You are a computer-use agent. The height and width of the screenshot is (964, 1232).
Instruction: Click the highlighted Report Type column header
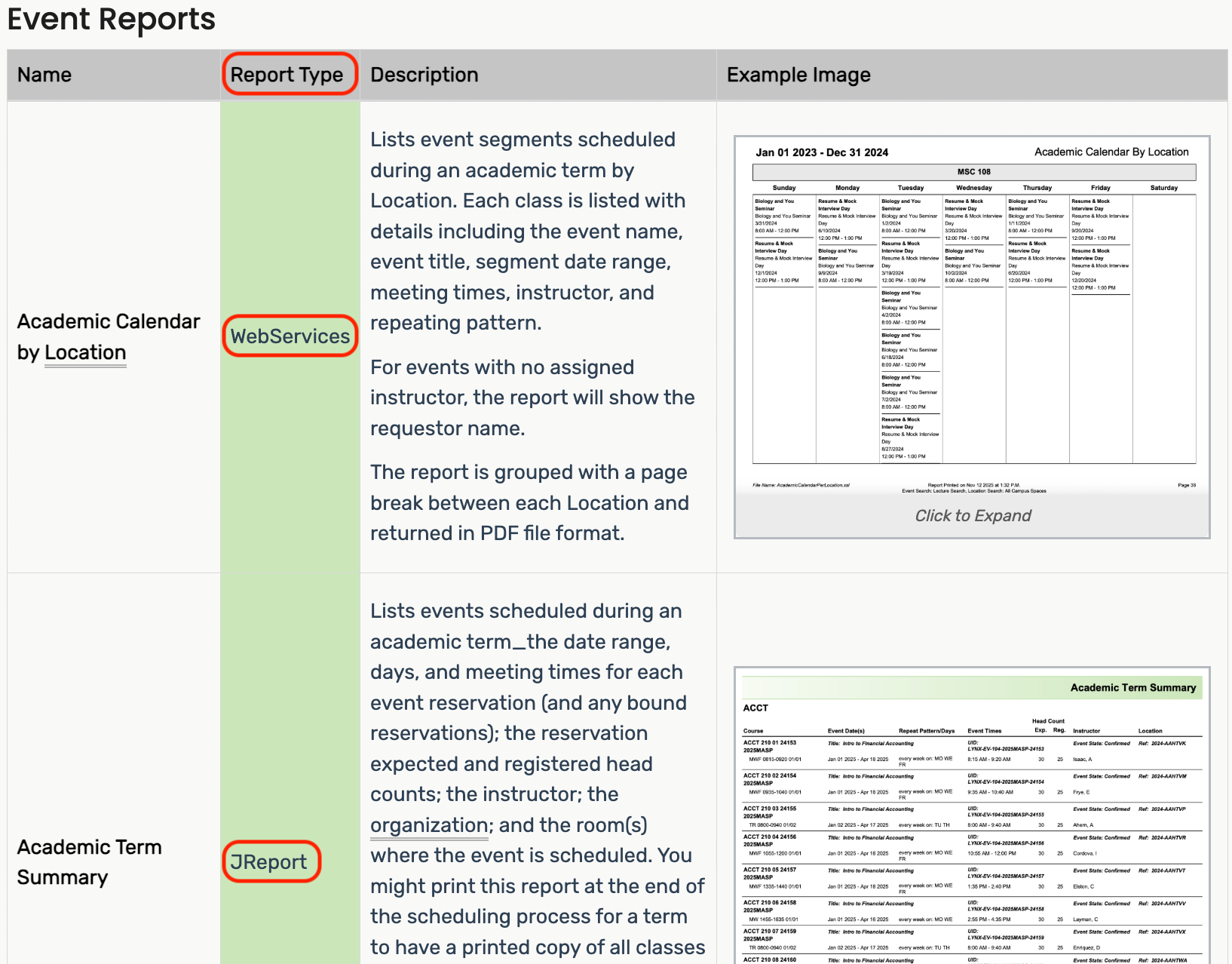pyautogui.click(x=289, y=74)
